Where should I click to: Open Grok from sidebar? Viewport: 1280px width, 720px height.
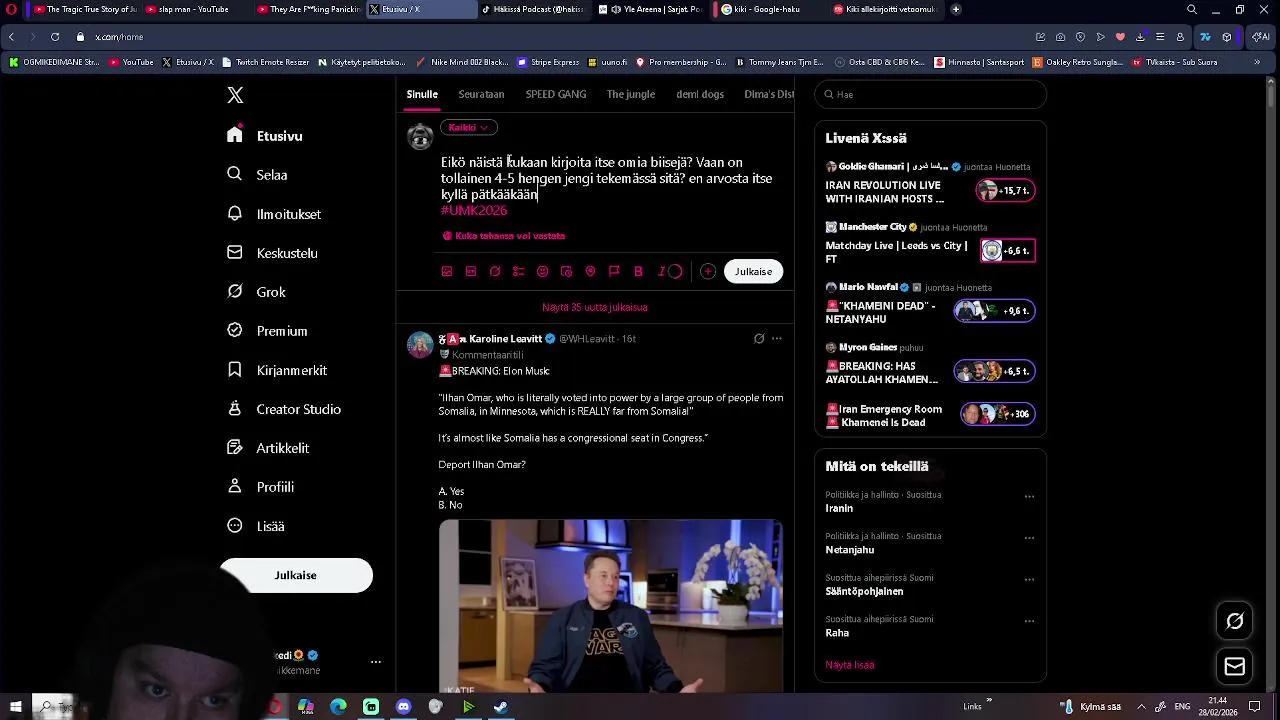point(257,292)
